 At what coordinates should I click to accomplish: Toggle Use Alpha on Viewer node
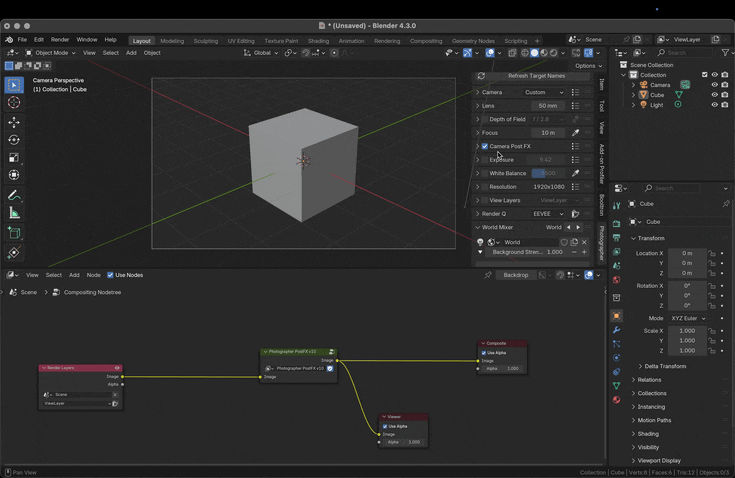[385, 426]
